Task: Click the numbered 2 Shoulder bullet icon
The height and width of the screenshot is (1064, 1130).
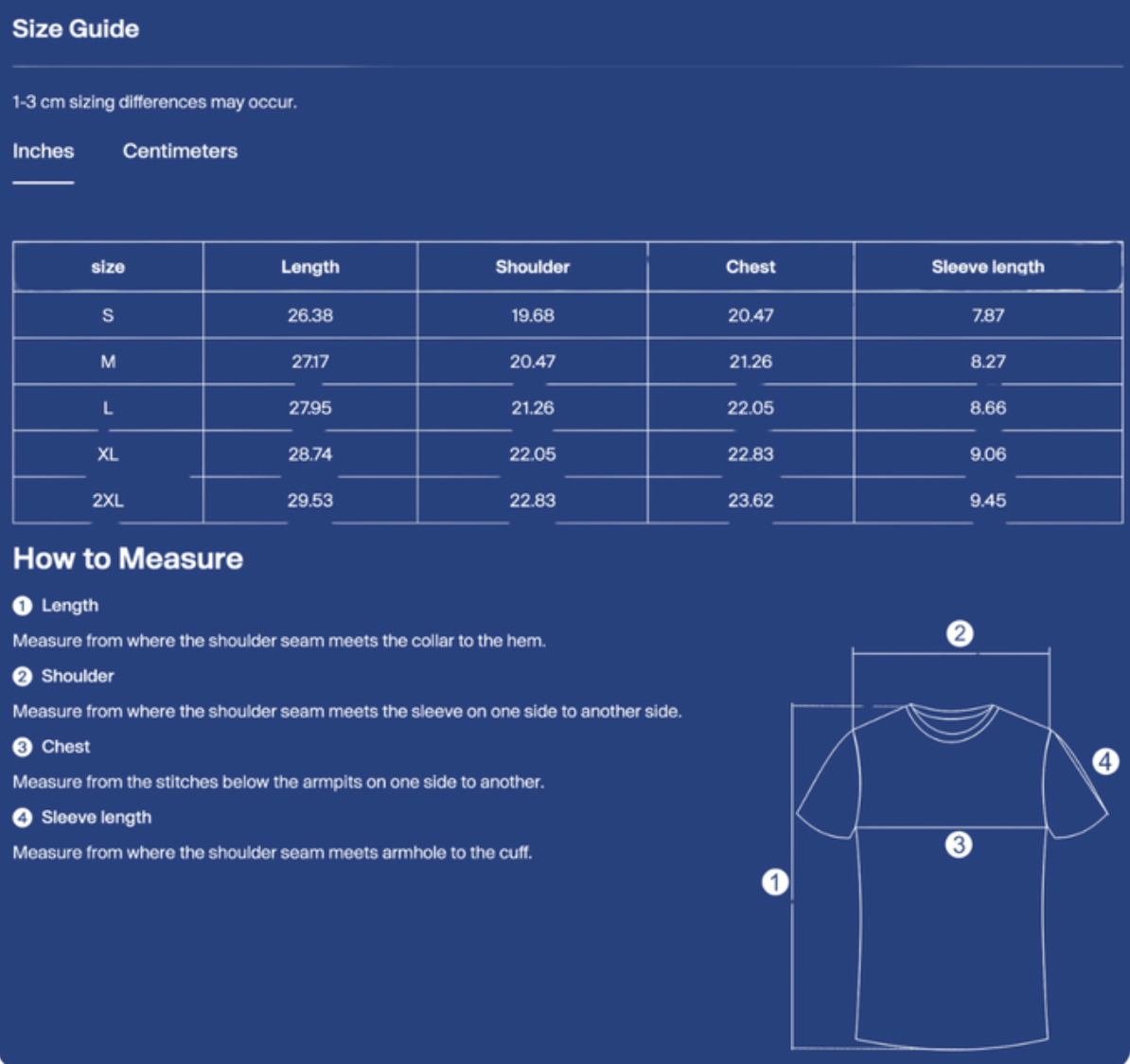Action: pos(23,676)
